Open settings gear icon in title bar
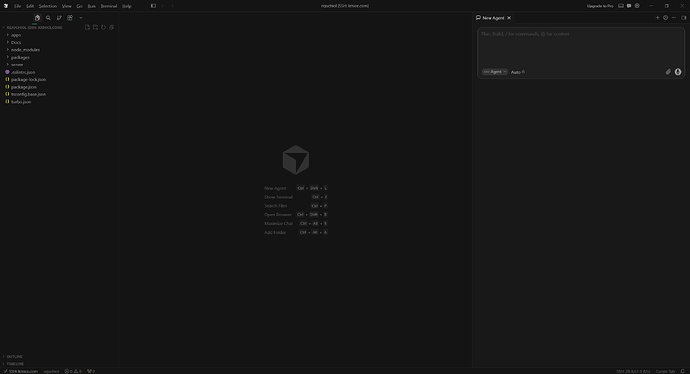Image resolution: width=690 pixels, height=374 pixels. [x=637, y=6]
